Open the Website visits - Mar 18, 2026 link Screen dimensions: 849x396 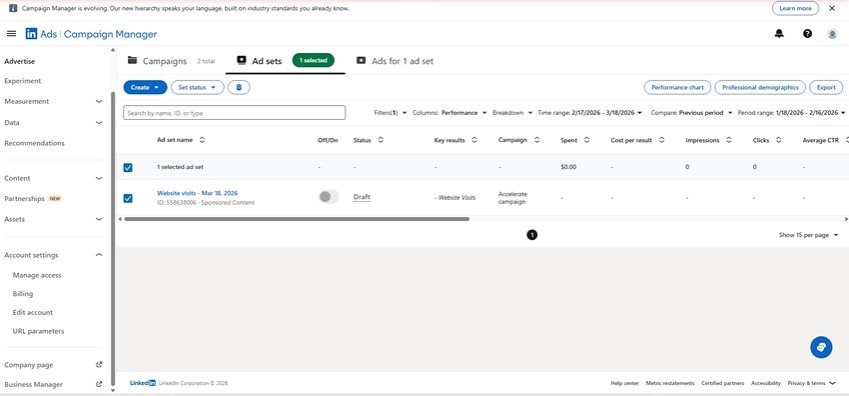(197, 193)
